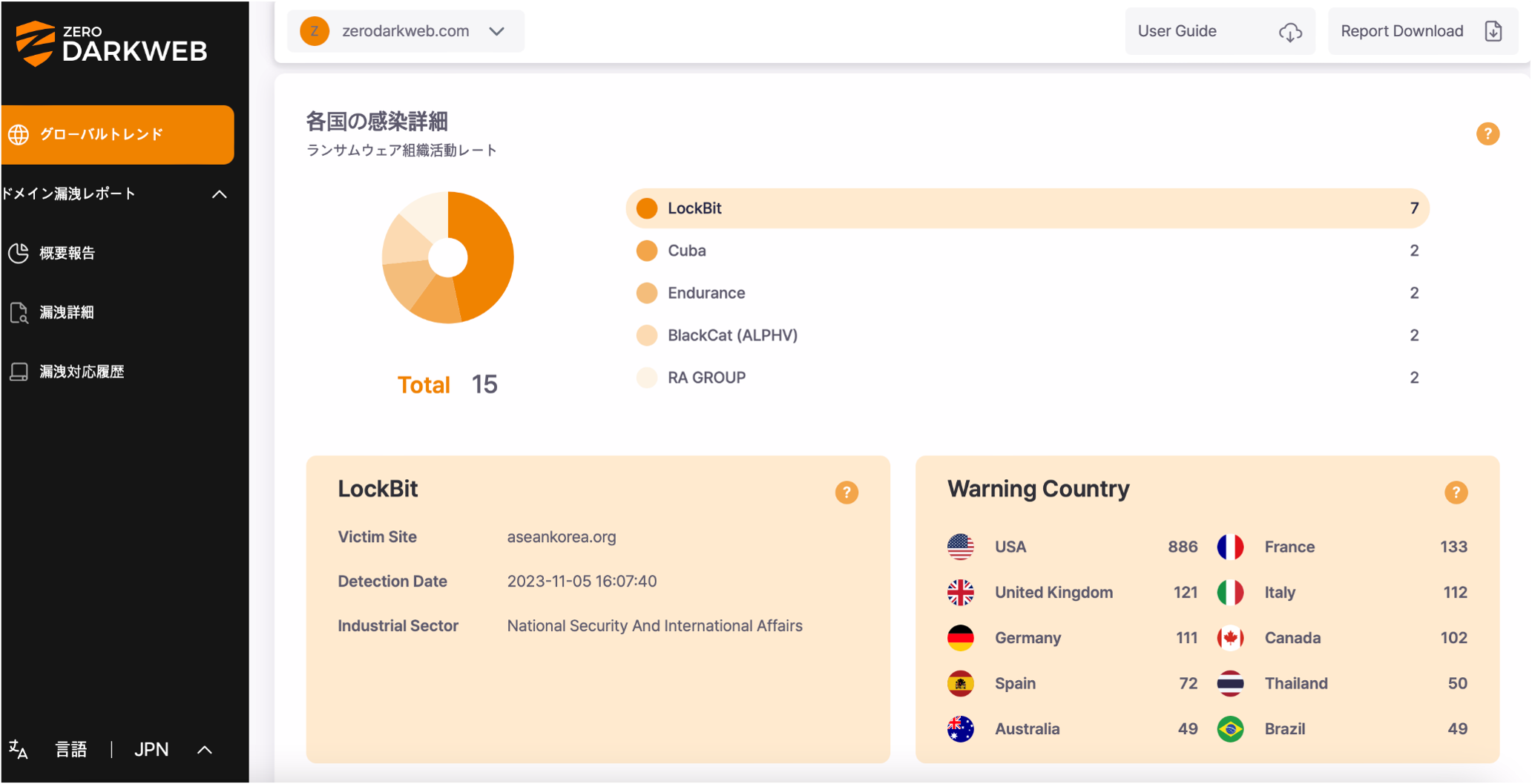Select the RA GROUP legend row

pos(1028,378)
